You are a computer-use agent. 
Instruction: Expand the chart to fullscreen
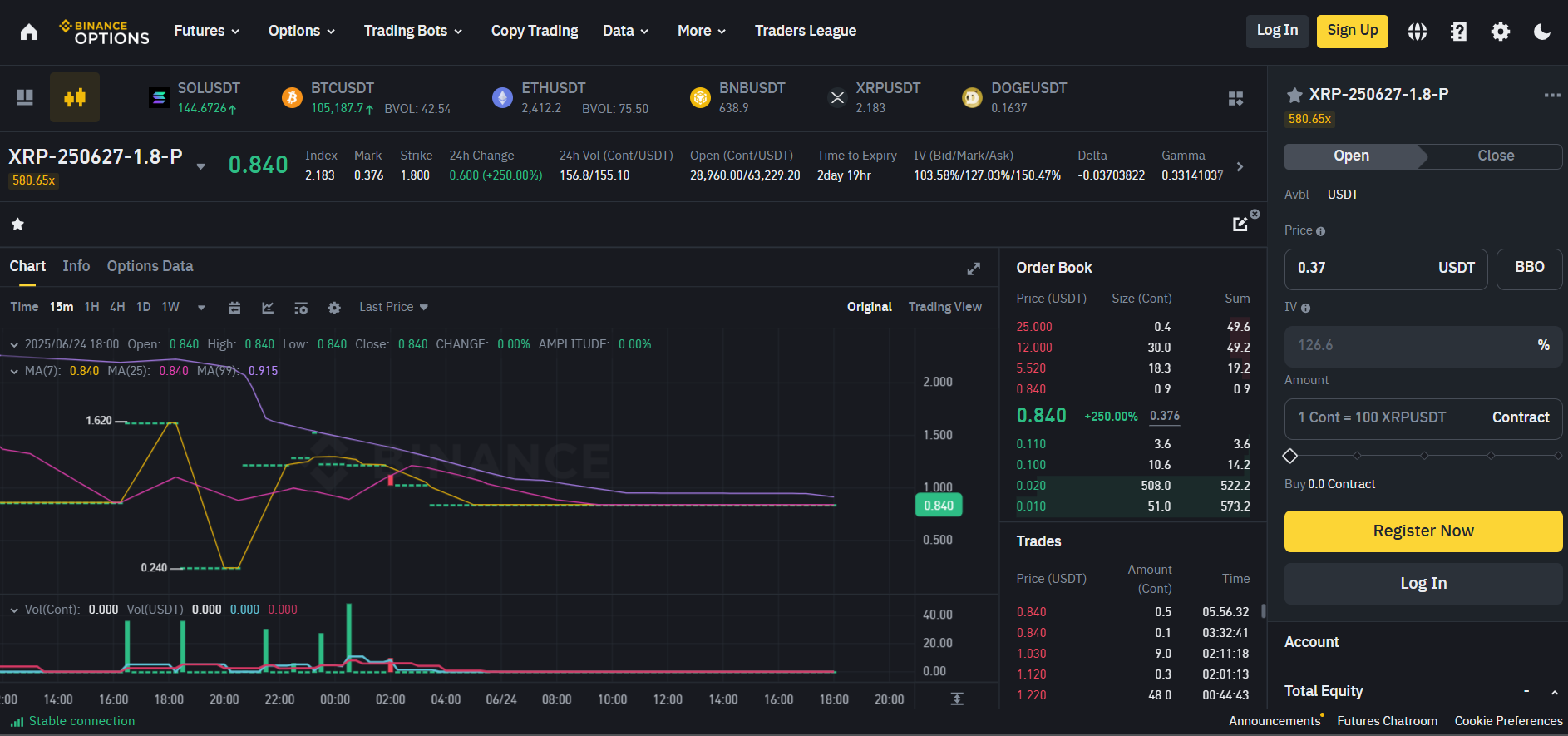[974, 269]
